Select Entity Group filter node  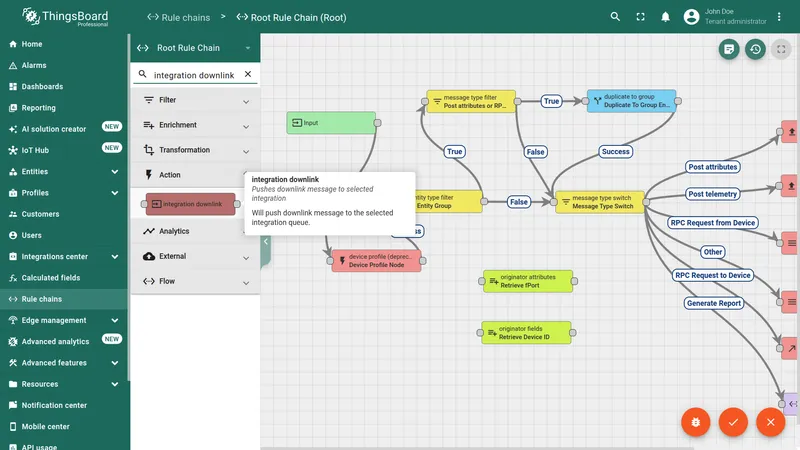pyautogui.click(x=448, y=202)
